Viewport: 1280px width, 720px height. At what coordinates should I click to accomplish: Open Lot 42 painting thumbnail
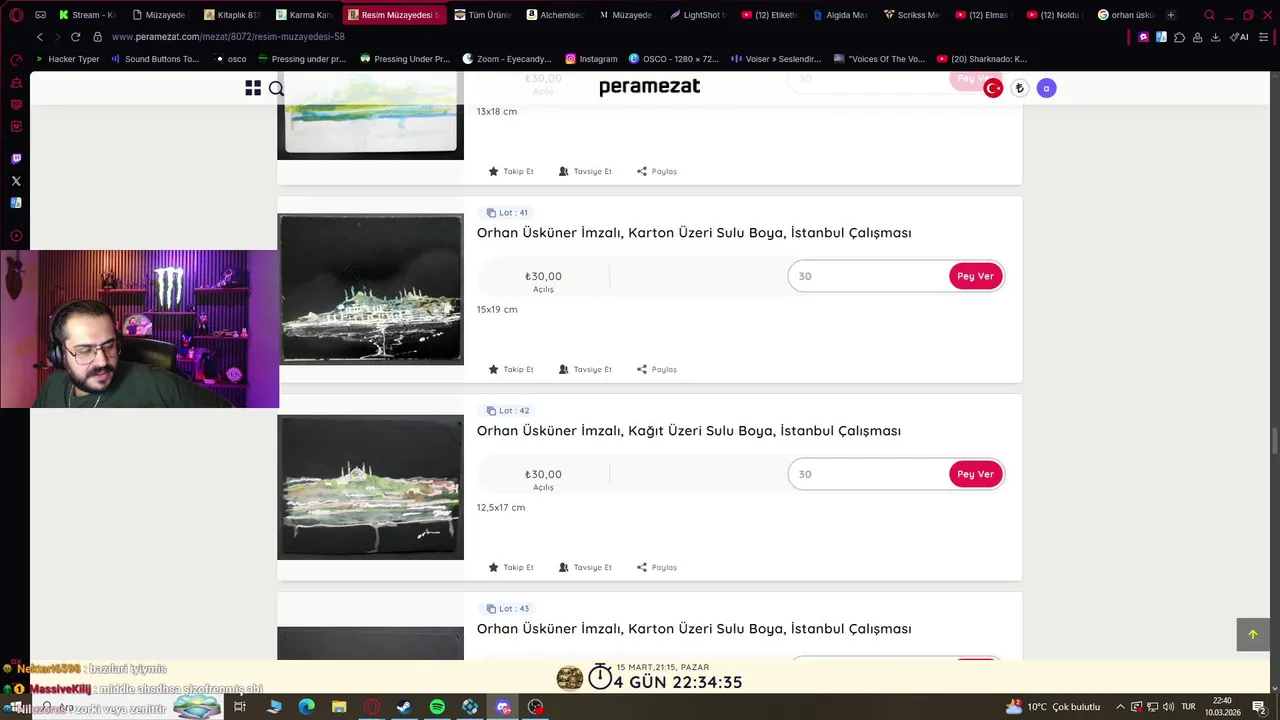[371, 487]
